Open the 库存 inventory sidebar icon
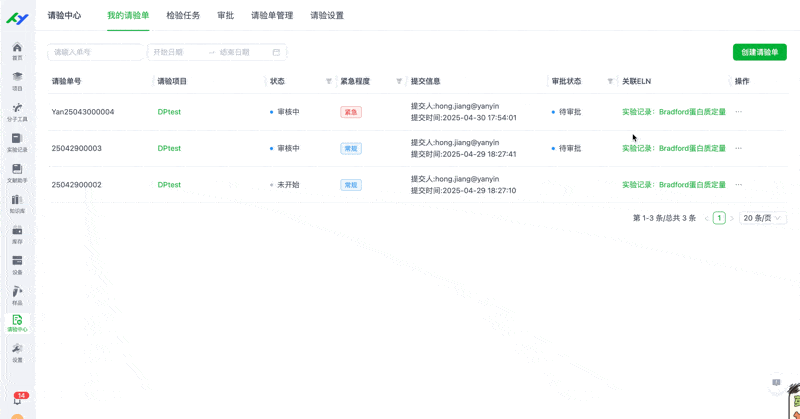This screenshot has width=800, height=419. click(17, 234)
